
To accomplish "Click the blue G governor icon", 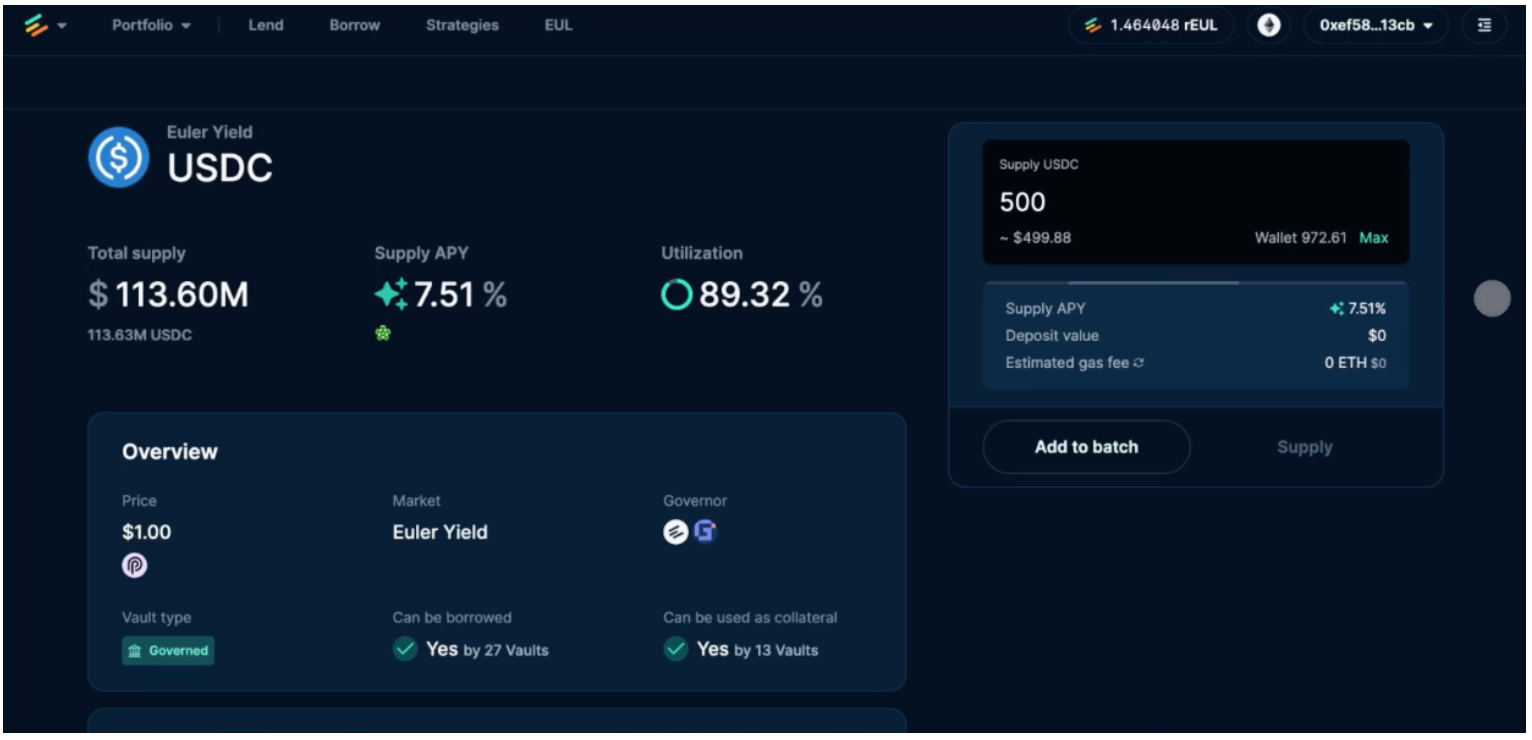I will pos(705,533).
